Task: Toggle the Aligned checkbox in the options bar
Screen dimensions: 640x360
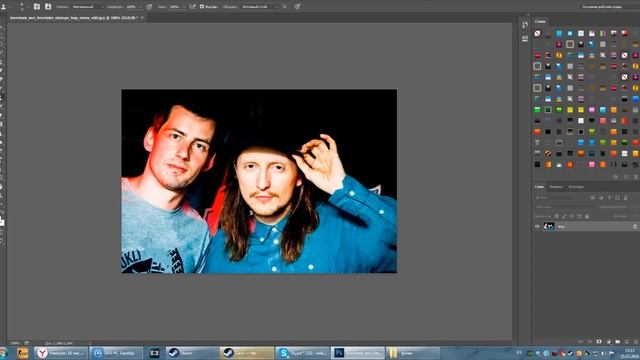Action: pos(202,7)
